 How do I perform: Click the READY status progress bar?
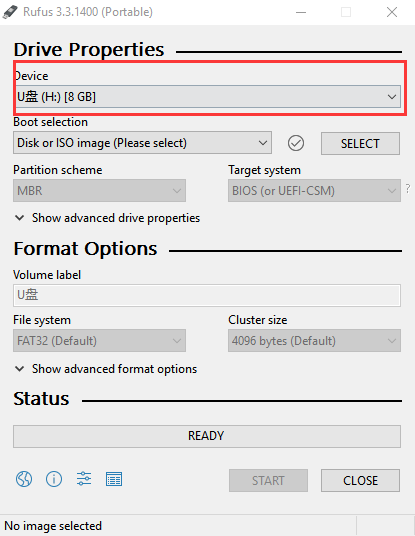click(207, 436)
